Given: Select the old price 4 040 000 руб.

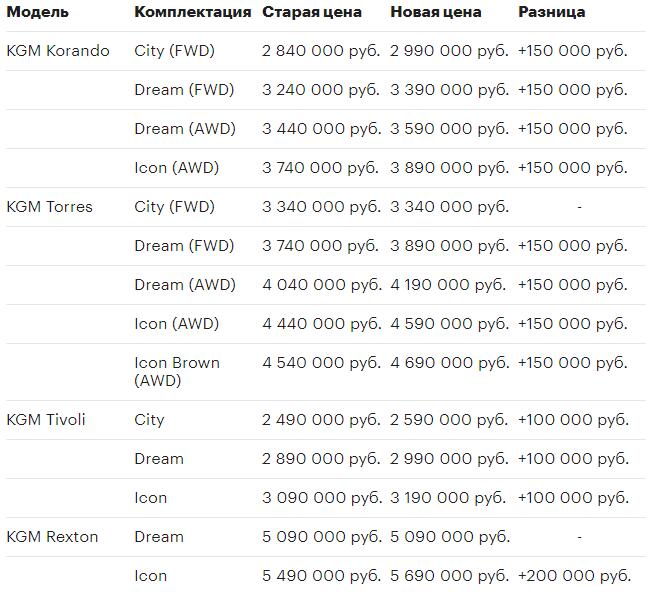Looking at the screenshot, I should coord(321,285).
